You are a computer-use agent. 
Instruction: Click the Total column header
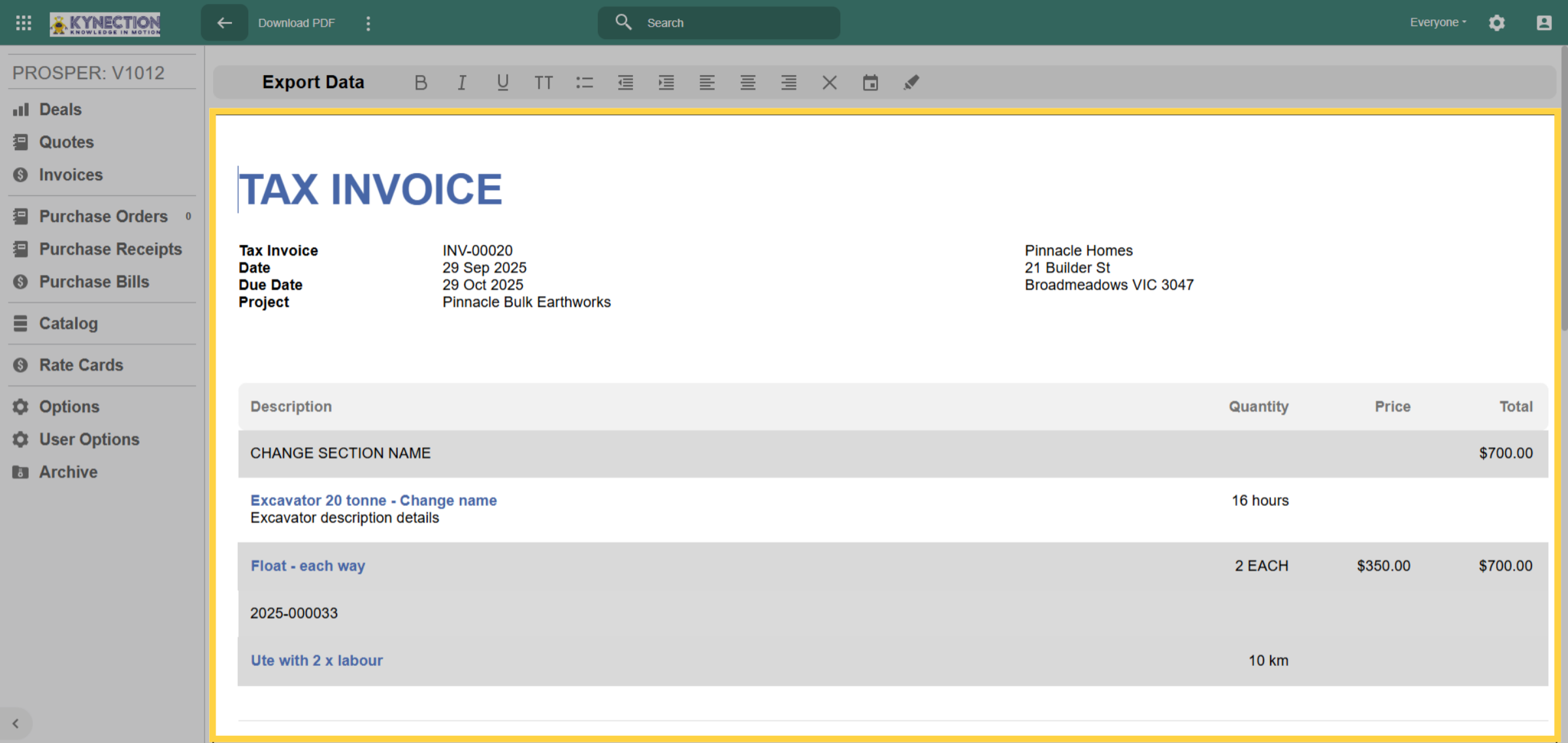coord(1516,406)
